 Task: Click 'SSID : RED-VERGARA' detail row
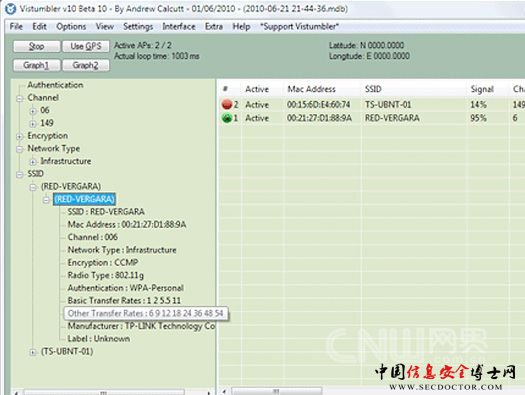[x=106, y=212]
